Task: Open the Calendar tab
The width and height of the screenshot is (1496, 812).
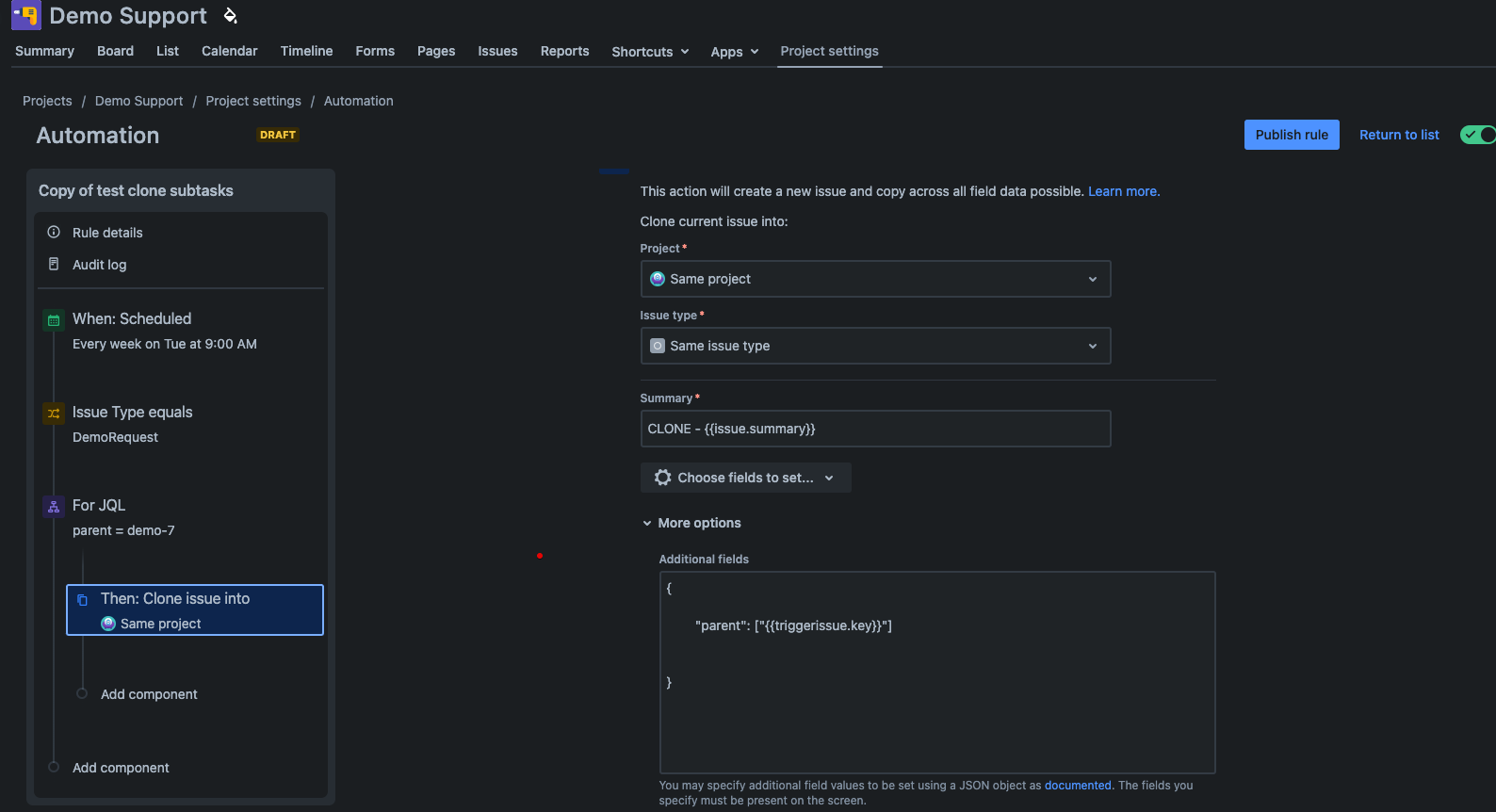Action: tap(229, 51)
